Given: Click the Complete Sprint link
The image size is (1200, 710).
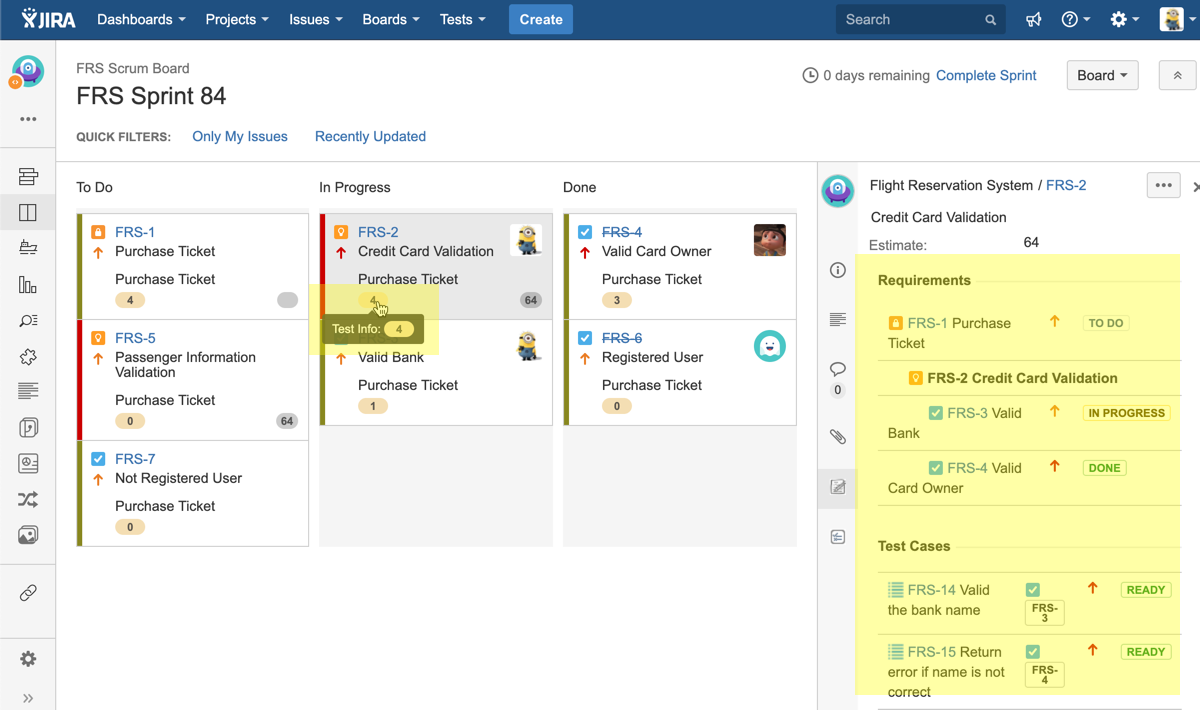Looking at the screenshot, I should coord(986,76).
